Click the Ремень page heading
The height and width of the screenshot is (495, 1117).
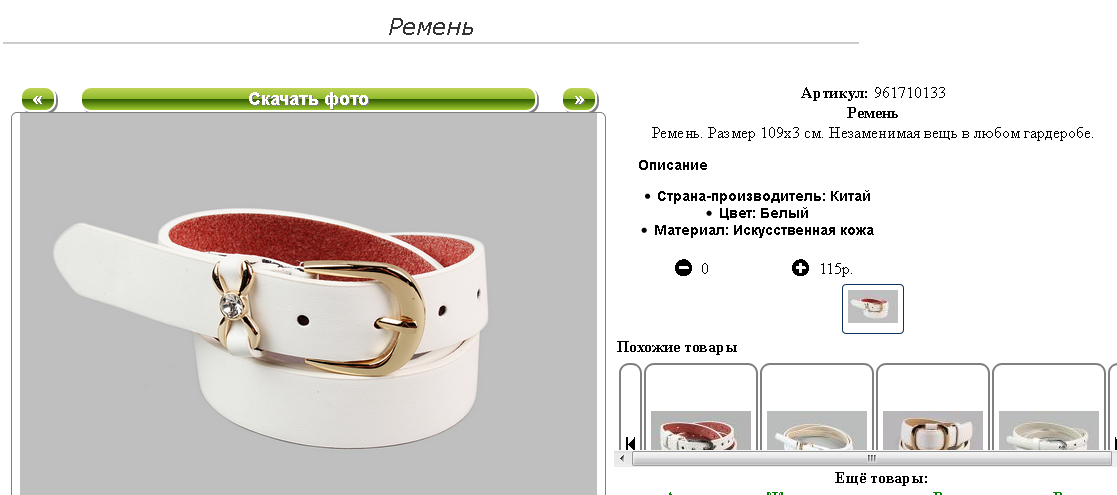tap(431, 27)
